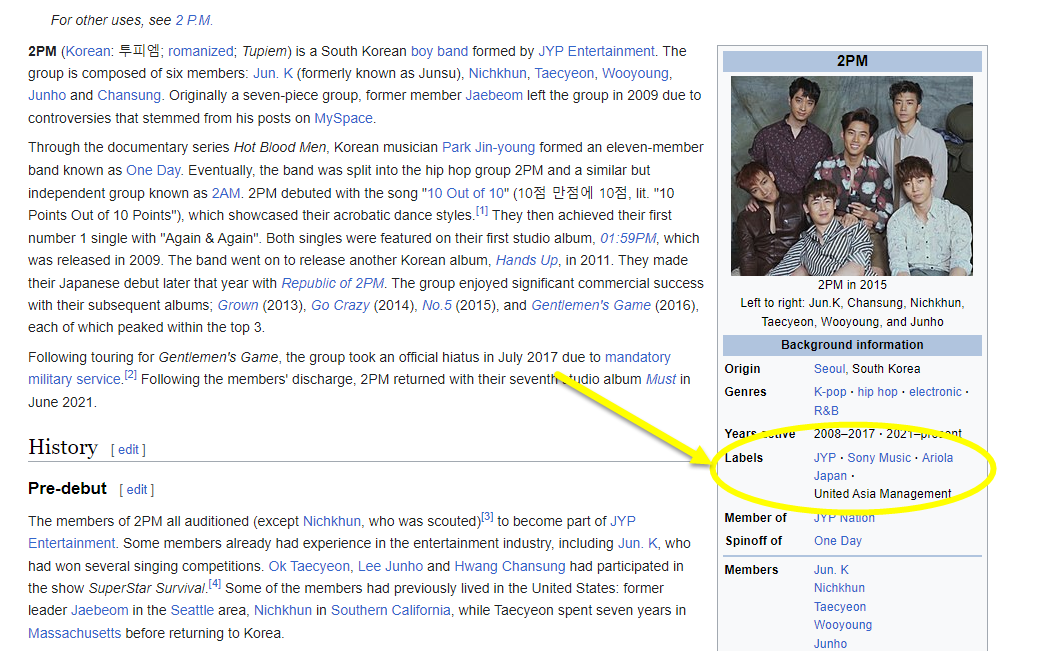Jump to citation footnote 1
Viewport: 1049px width, 651px height.
482,212
